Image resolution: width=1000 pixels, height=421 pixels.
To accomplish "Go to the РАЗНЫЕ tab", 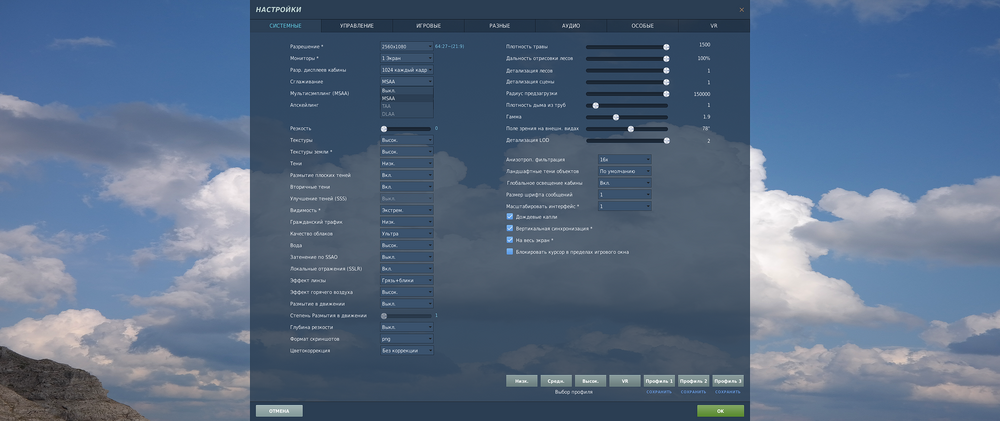I will 499,26.
